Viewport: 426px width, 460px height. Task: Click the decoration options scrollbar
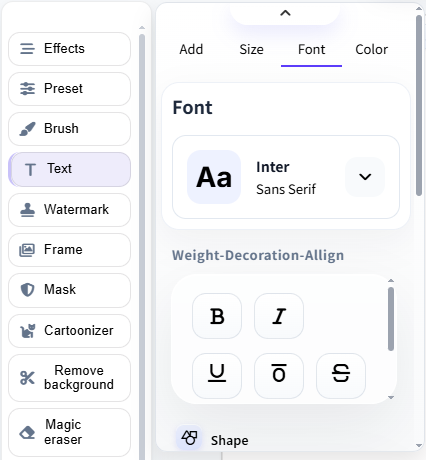(x=391, y=319)
